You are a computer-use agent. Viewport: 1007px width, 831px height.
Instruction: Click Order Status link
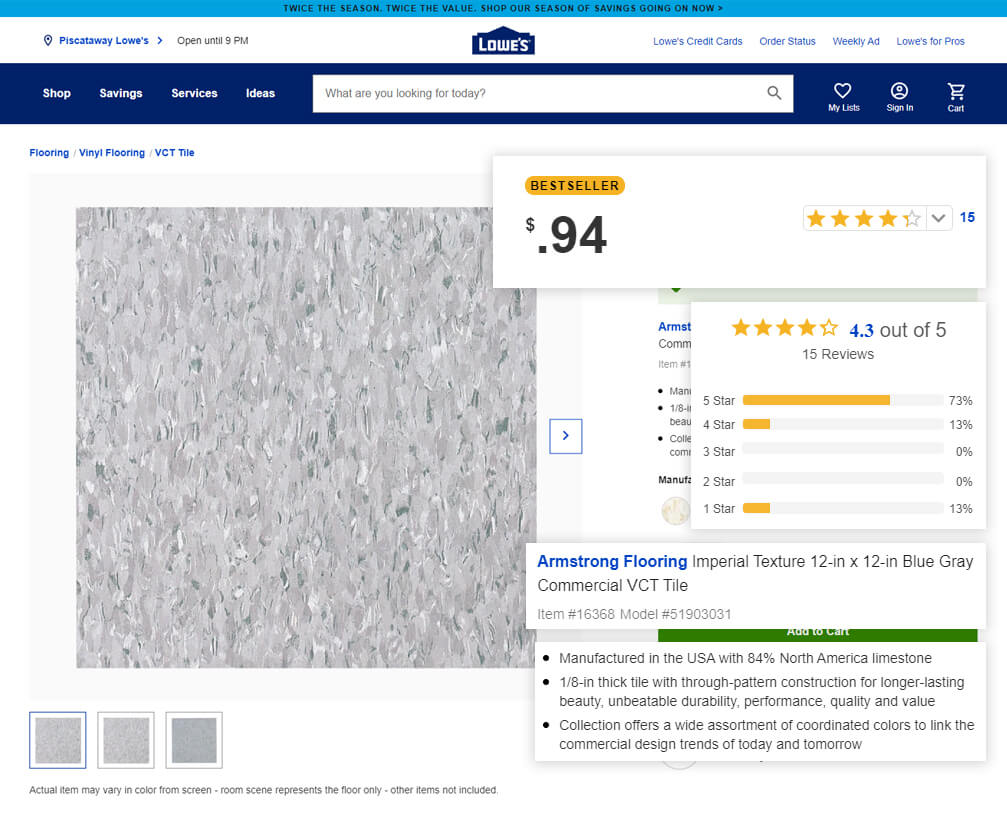click(x=787, y=41)
